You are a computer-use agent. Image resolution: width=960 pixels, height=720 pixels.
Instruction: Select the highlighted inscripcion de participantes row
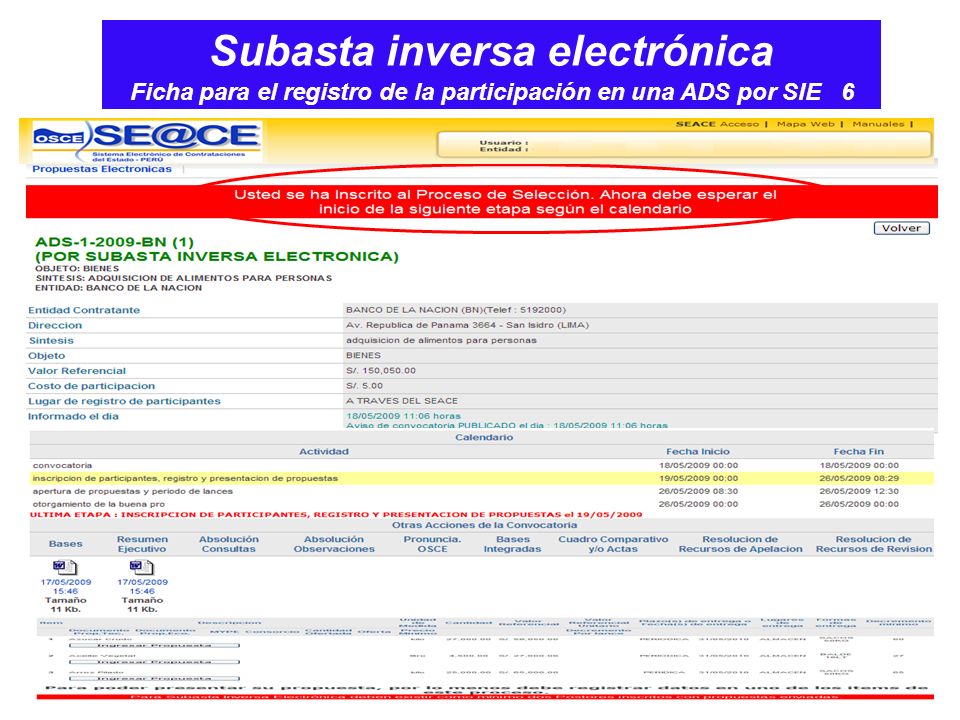(482, 478)
